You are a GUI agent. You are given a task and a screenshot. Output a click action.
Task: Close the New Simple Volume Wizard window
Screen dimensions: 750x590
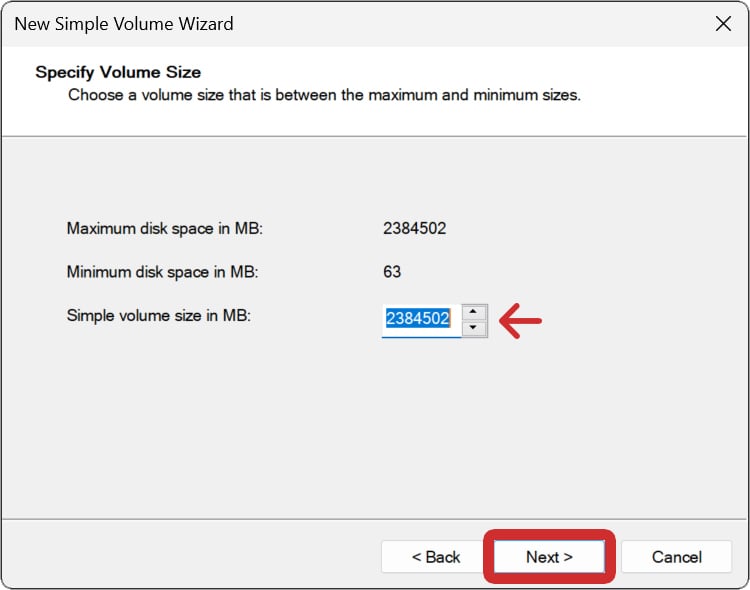(x=723, y=24)
